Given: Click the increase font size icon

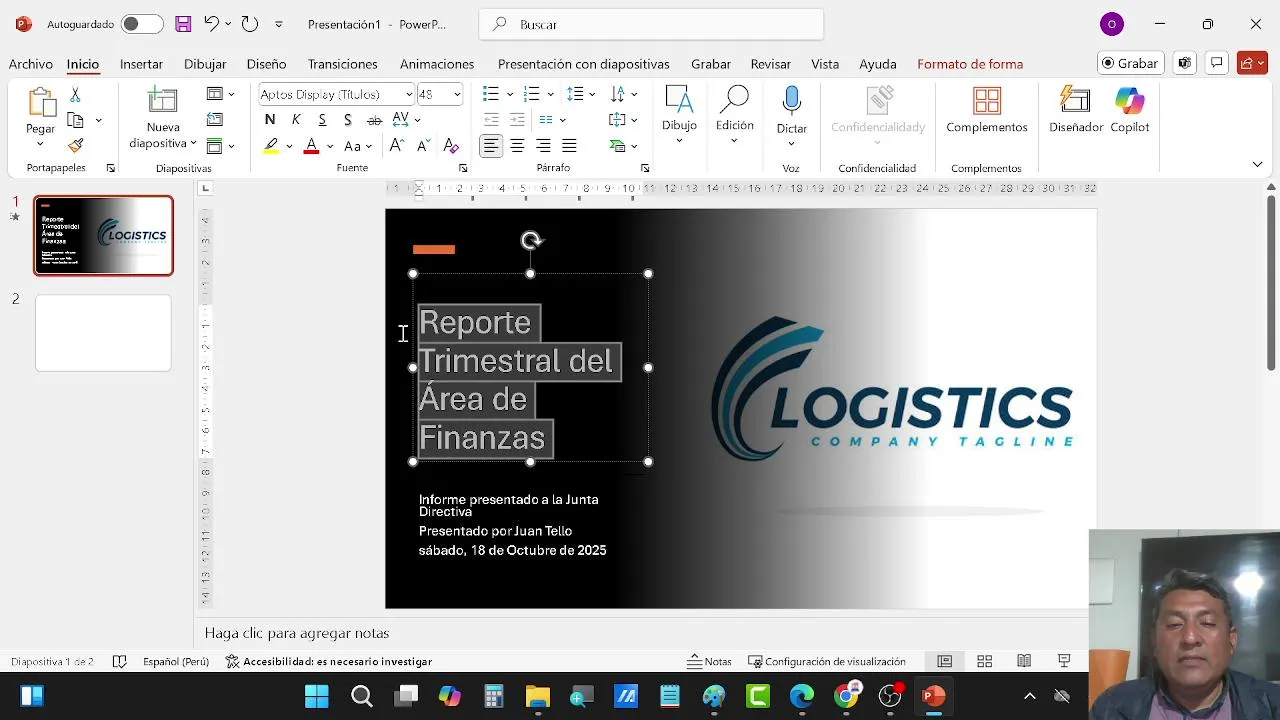Looking at the screenshot, I should tap(397, 146).
